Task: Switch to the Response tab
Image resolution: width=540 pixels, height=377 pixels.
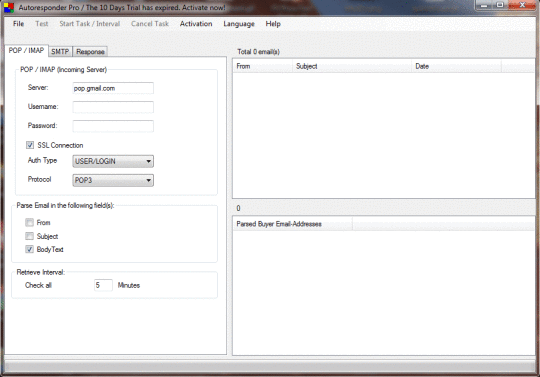Action: (x=90, y=52)
